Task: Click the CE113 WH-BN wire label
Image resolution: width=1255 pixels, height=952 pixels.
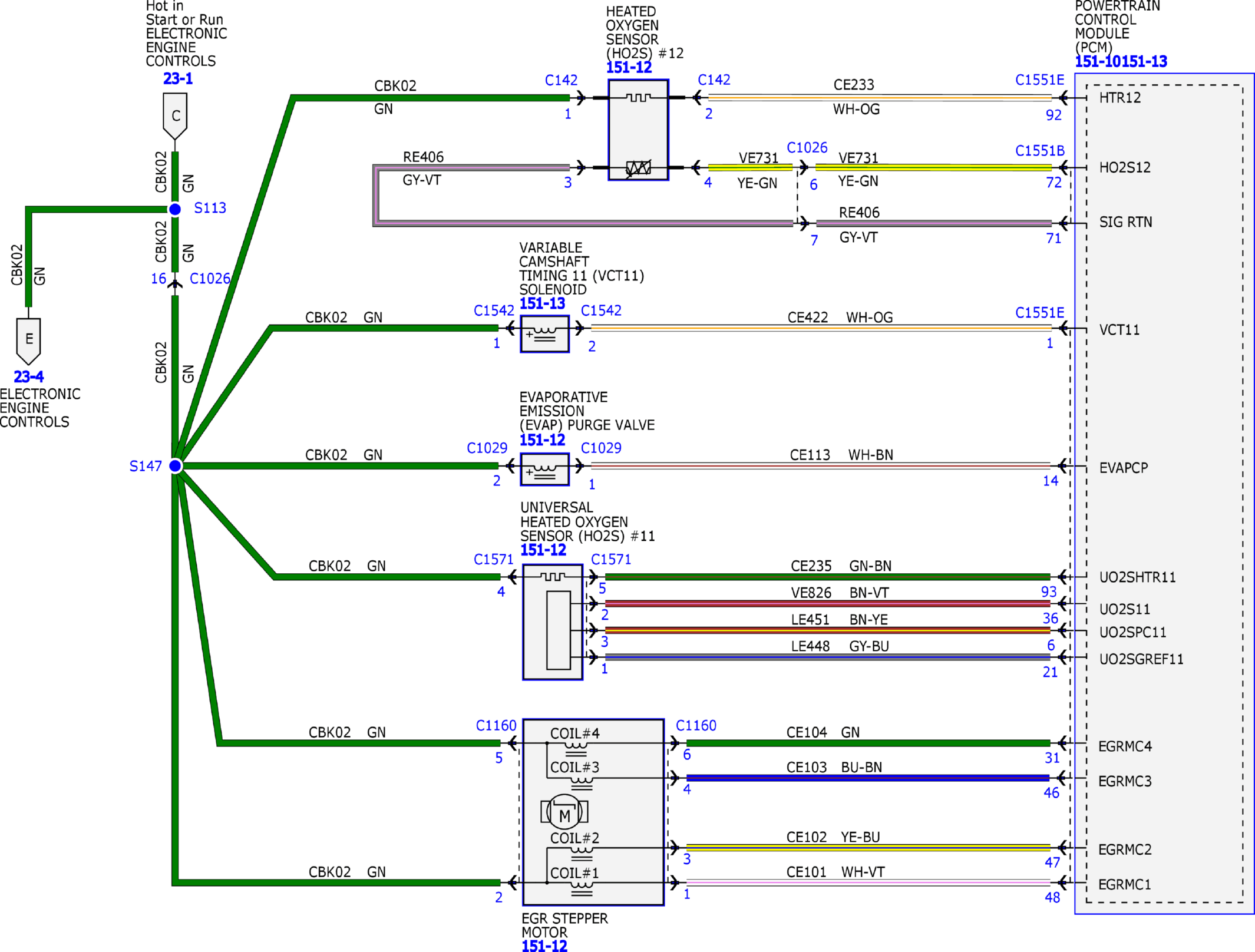Action: tap(841, 455)
